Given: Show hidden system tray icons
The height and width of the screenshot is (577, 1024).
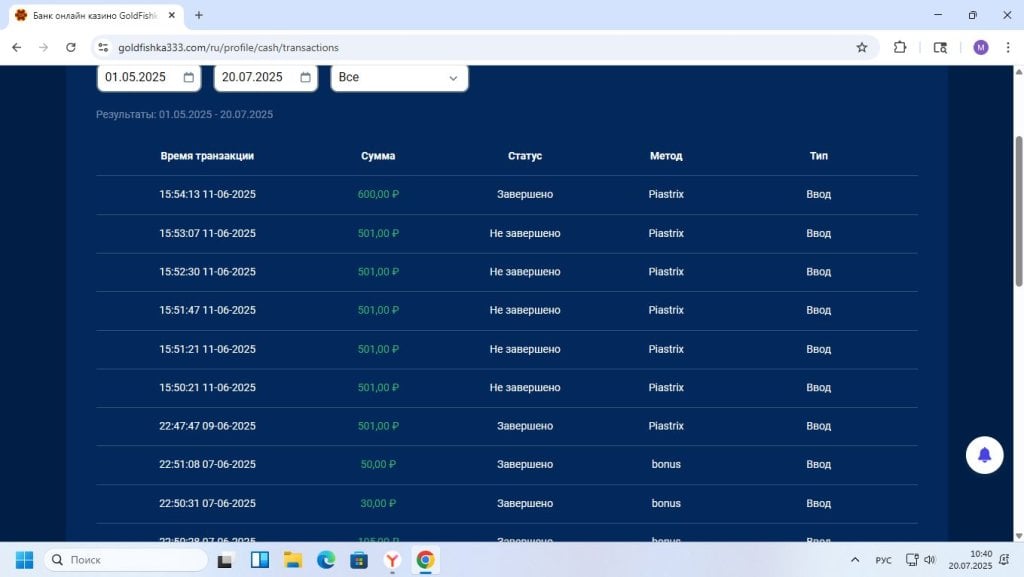Looking at the screenshot, I should pos(855,559).
